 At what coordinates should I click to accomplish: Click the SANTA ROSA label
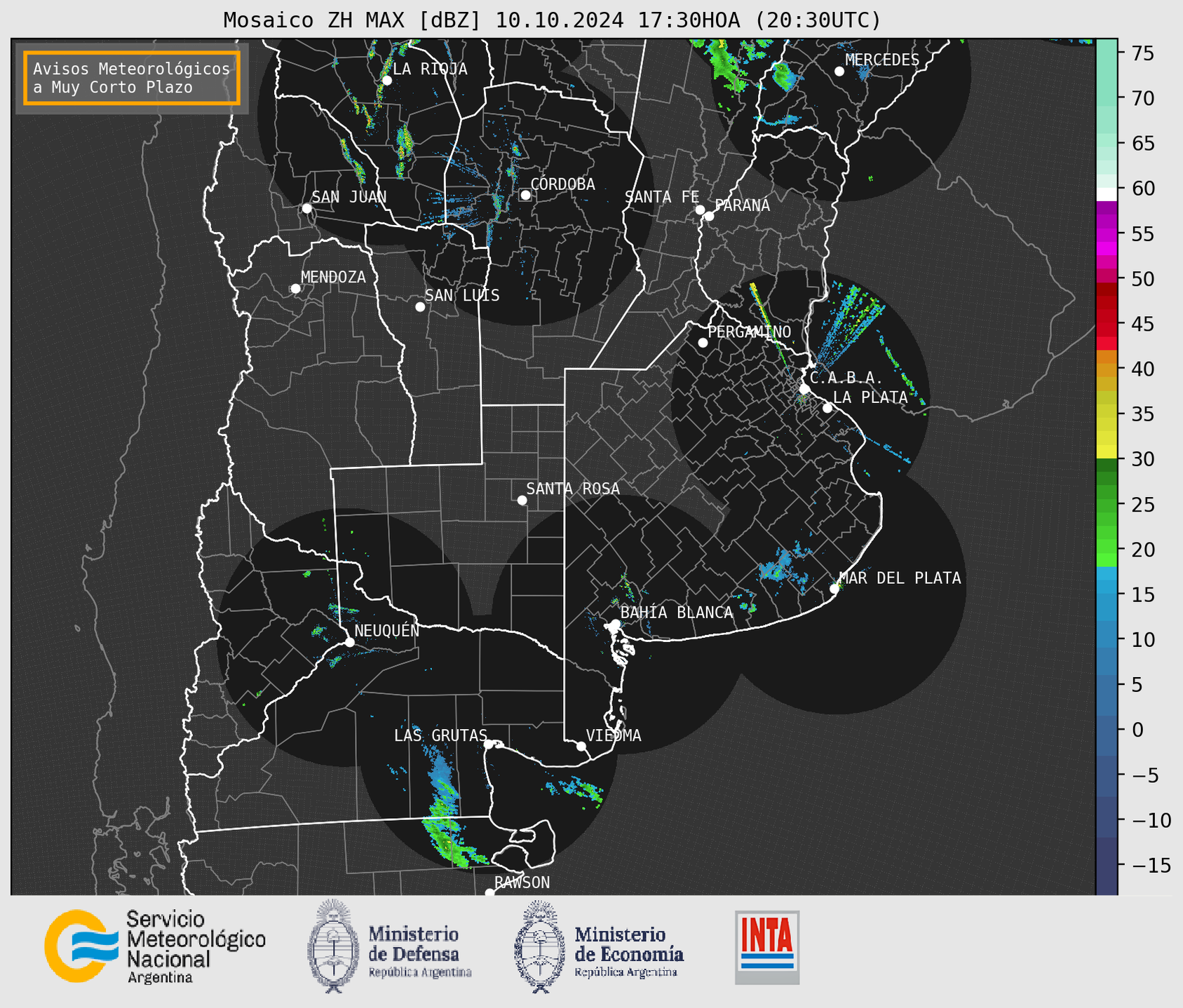click(x=573, y=488)
